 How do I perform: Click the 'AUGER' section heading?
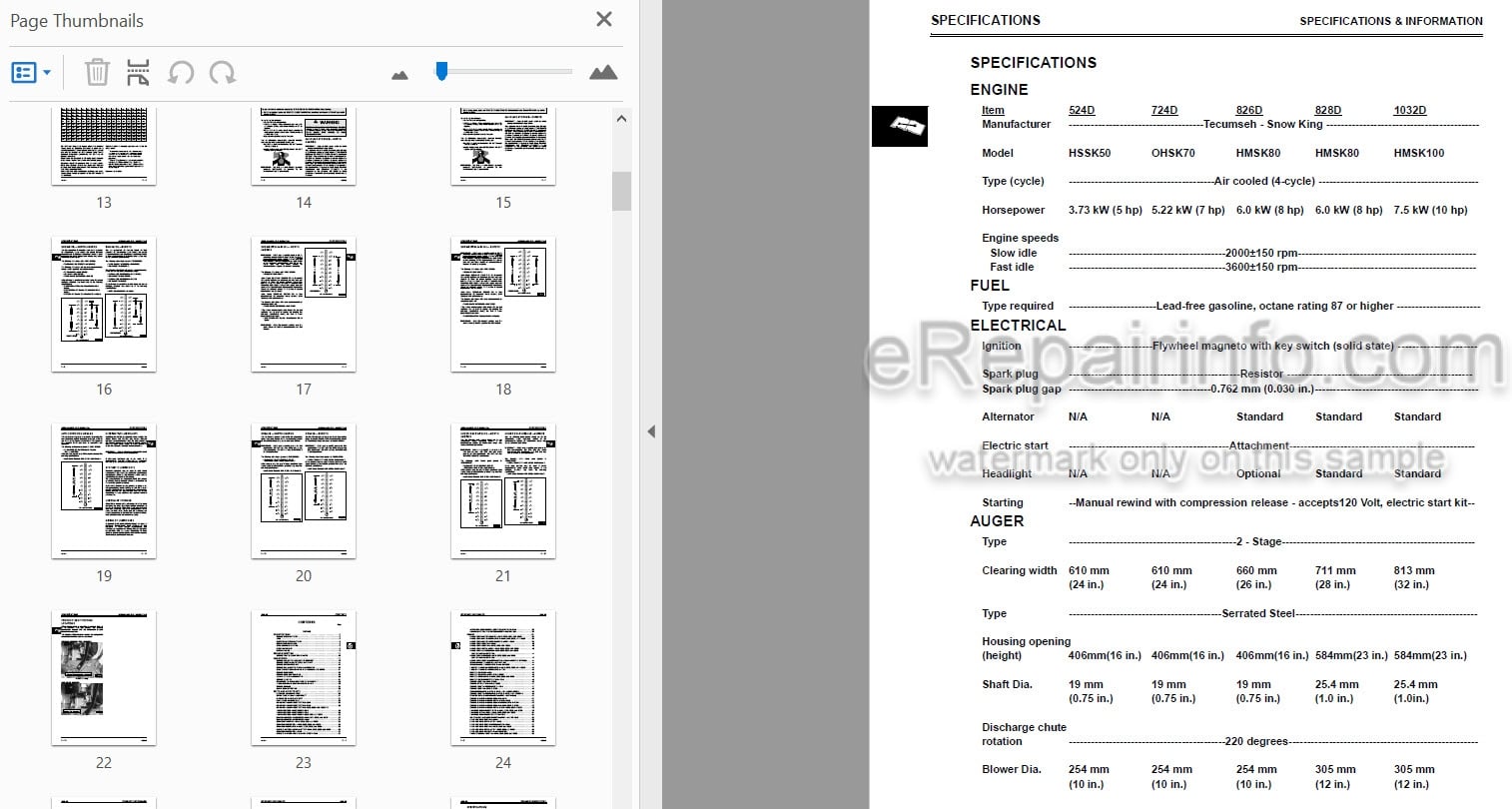tap(997, 520)
